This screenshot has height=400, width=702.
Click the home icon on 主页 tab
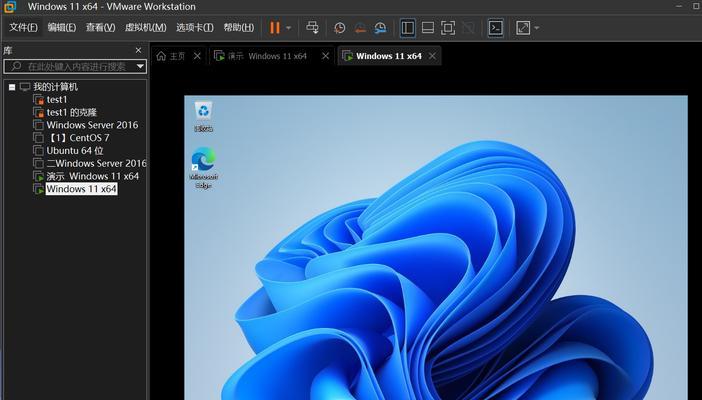[161, 56]
